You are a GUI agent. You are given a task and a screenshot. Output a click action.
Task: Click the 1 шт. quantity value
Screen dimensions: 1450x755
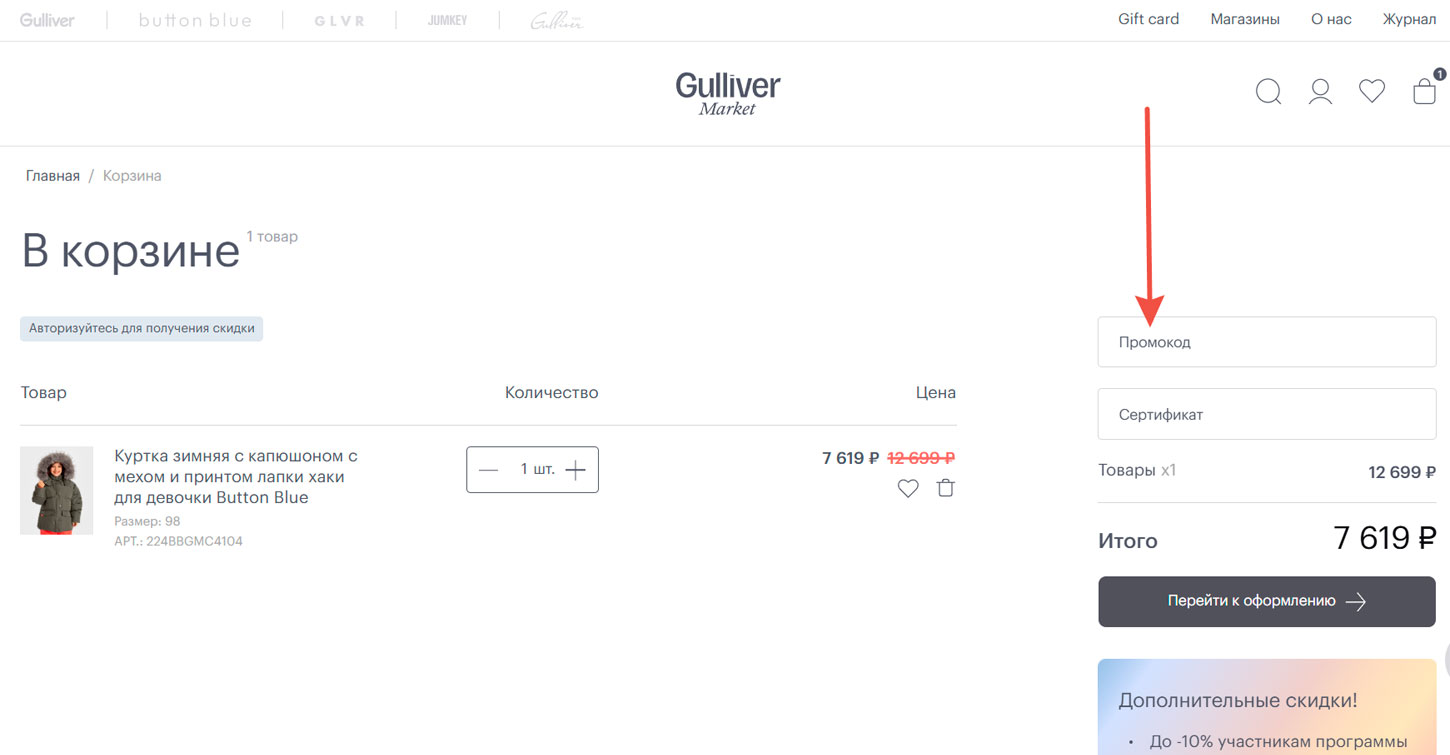pos(537,469)
